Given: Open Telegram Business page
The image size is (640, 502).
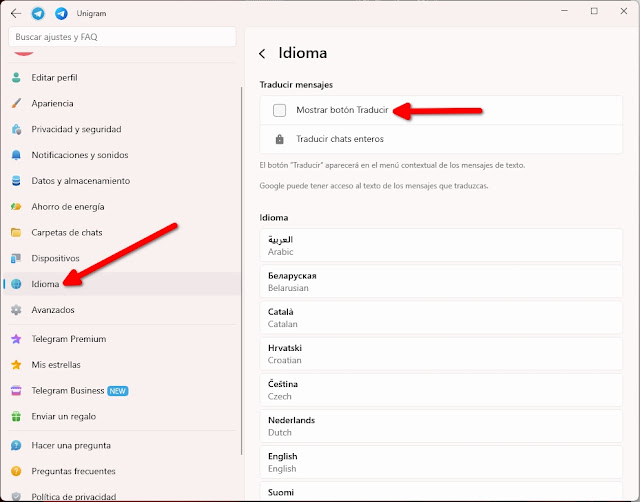Looking at the screenshot, I should click(x=122, y=391).
